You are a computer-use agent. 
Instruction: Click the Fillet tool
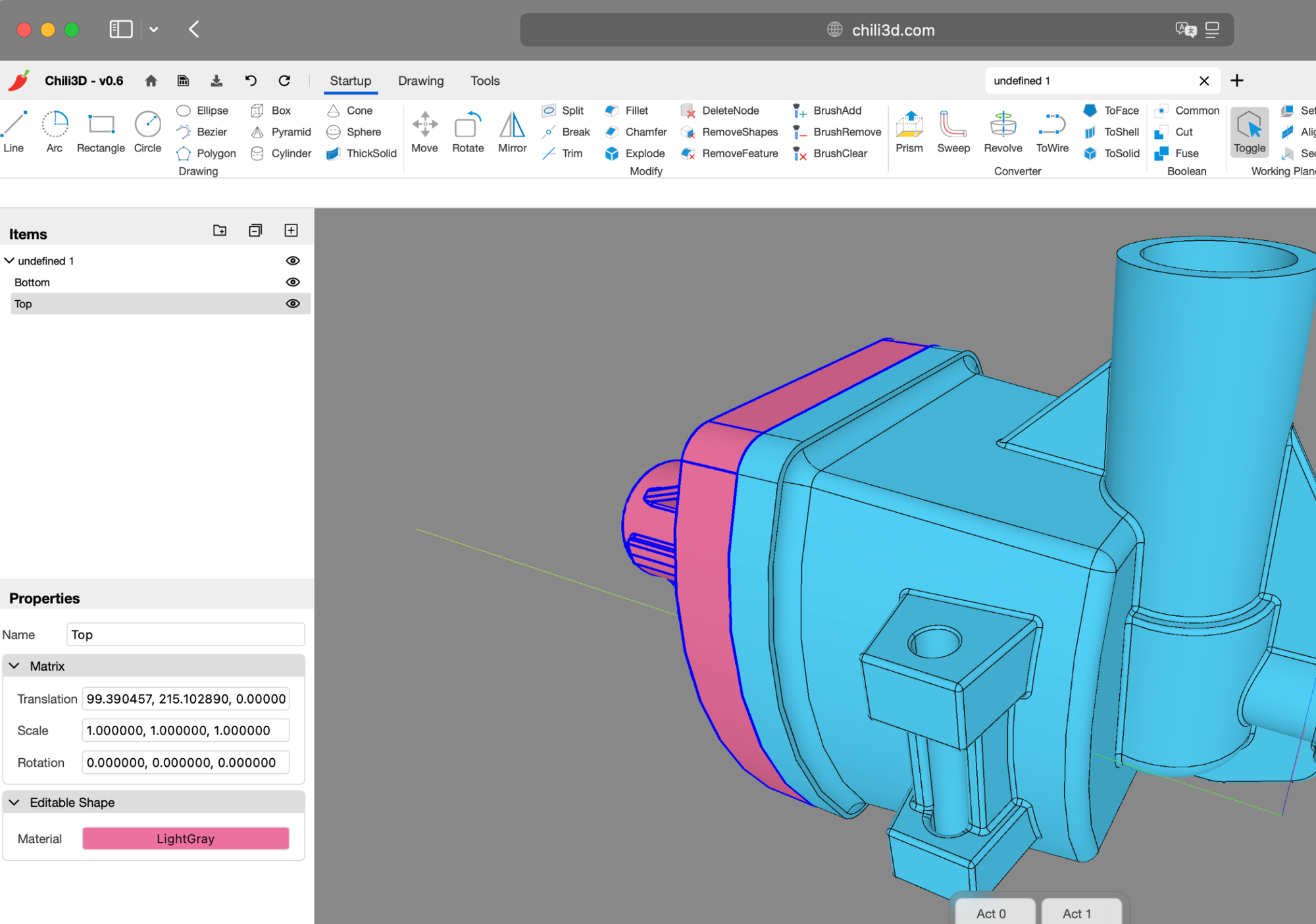(626, 111)
